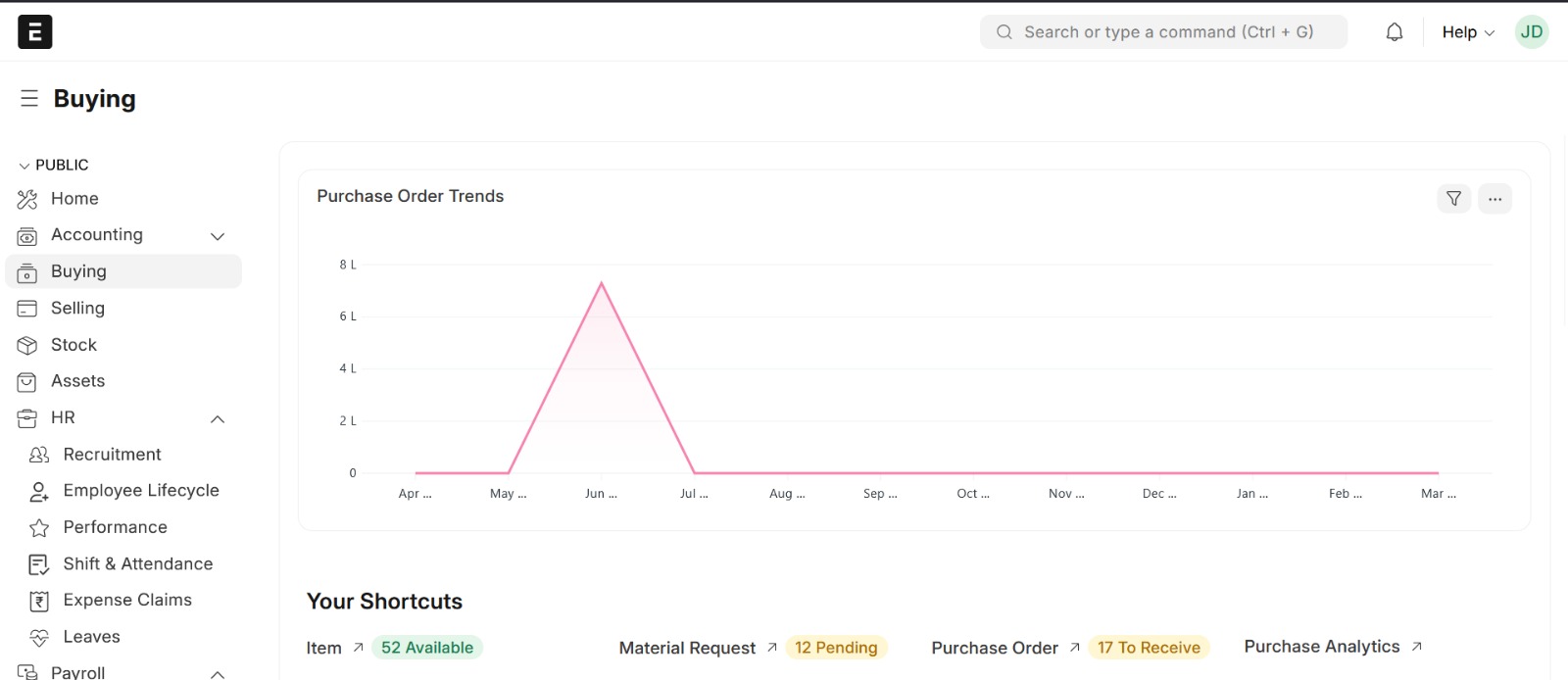
Task: Open the Help dropdown menu
Action: (1467, 32)
